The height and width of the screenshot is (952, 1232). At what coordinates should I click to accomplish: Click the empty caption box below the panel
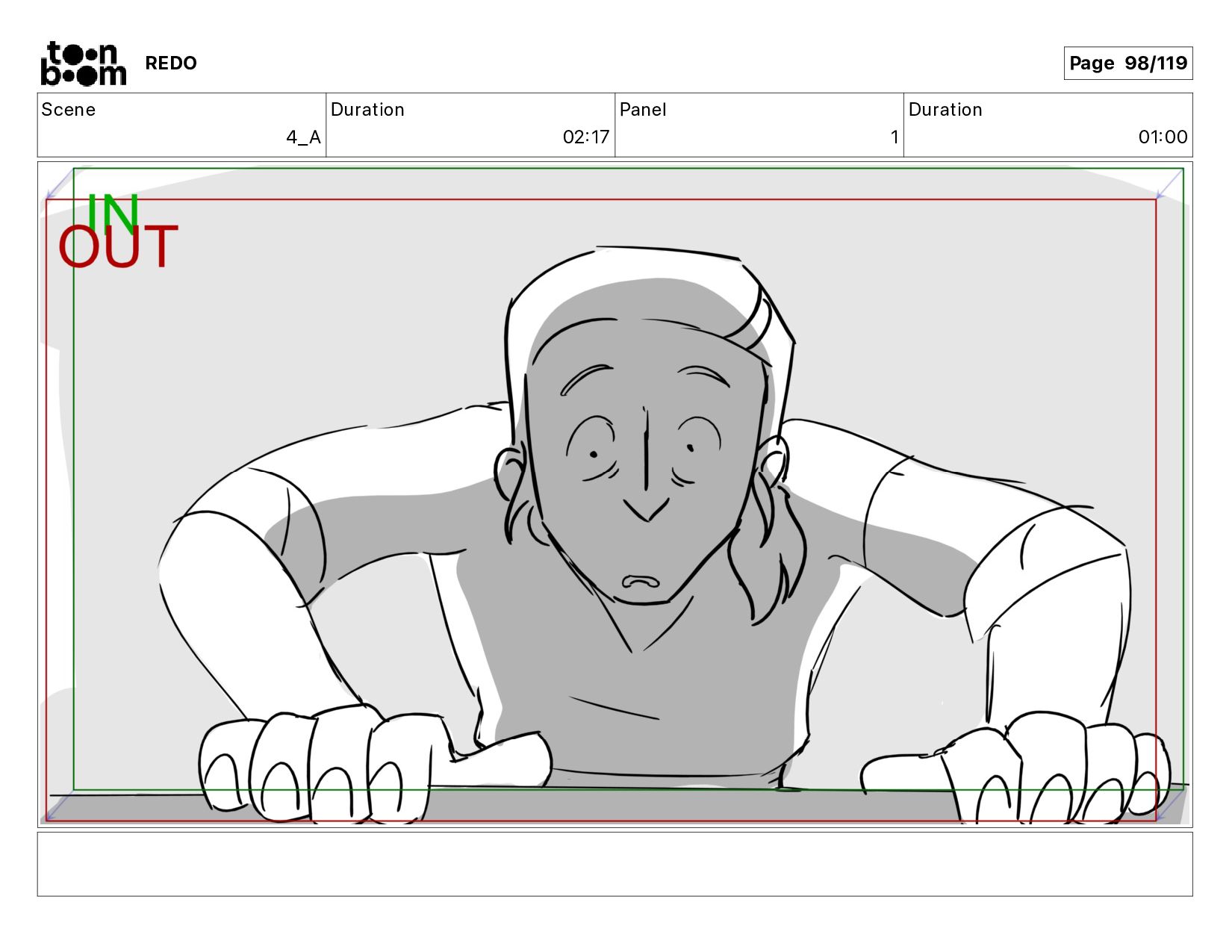point(615,864)
